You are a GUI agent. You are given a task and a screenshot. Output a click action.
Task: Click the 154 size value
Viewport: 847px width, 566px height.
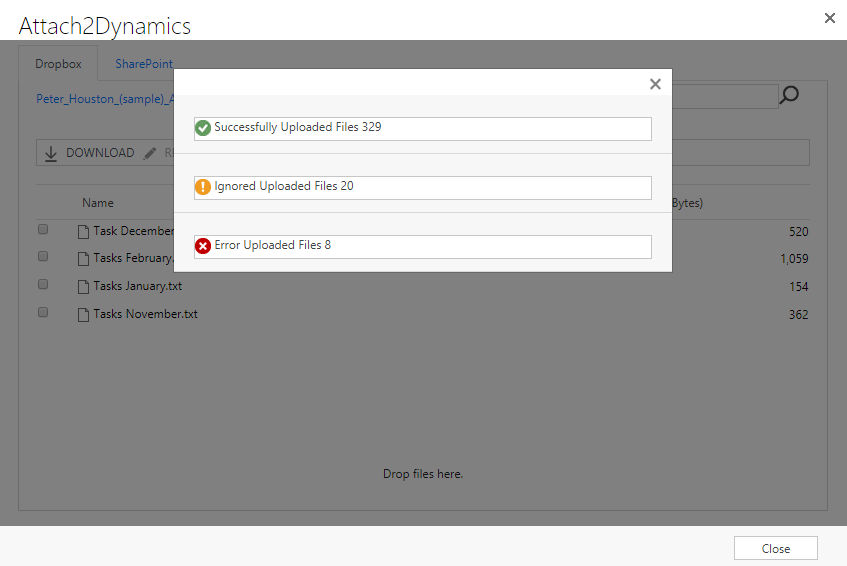798,287
